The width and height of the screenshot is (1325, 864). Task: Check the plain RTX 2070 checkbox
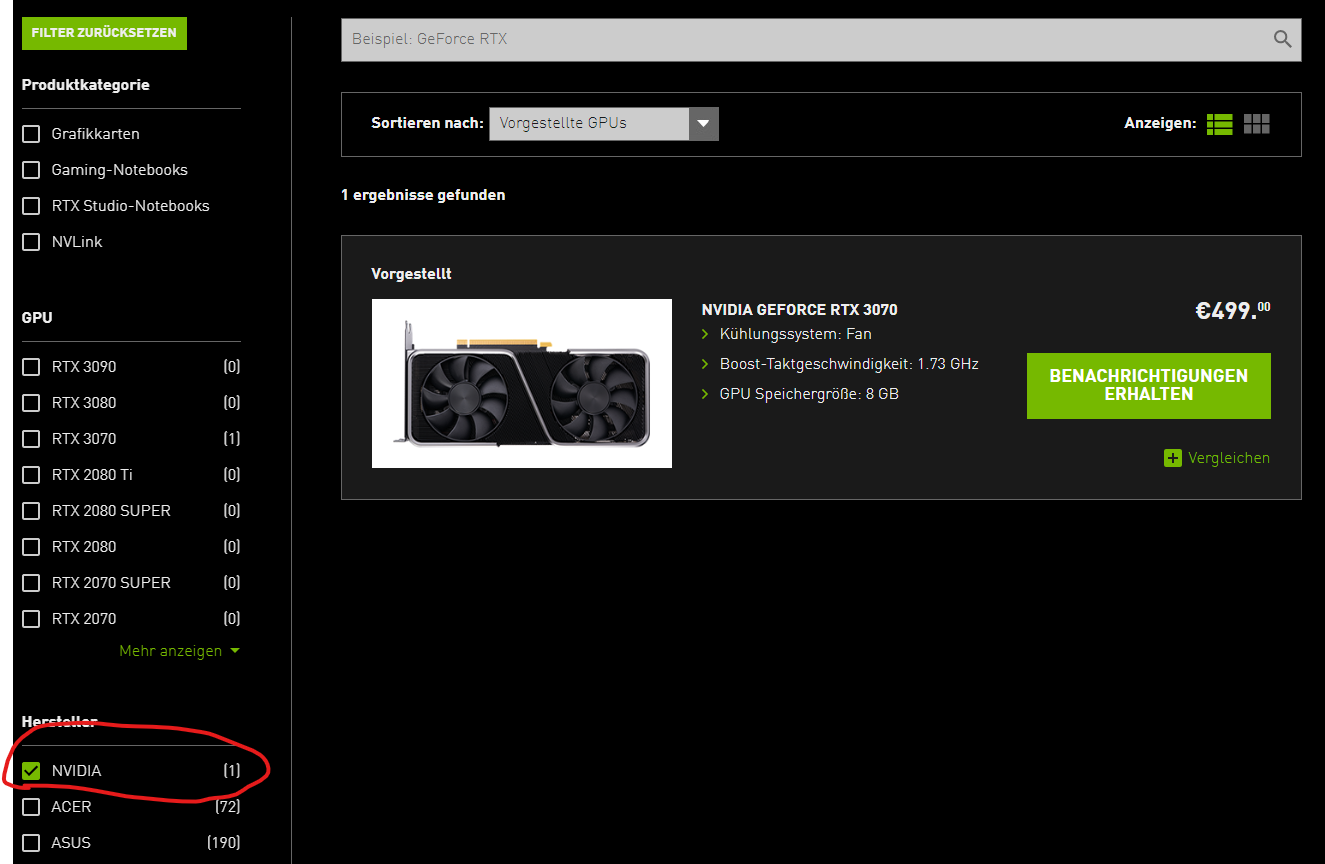[x=31, y=619]
